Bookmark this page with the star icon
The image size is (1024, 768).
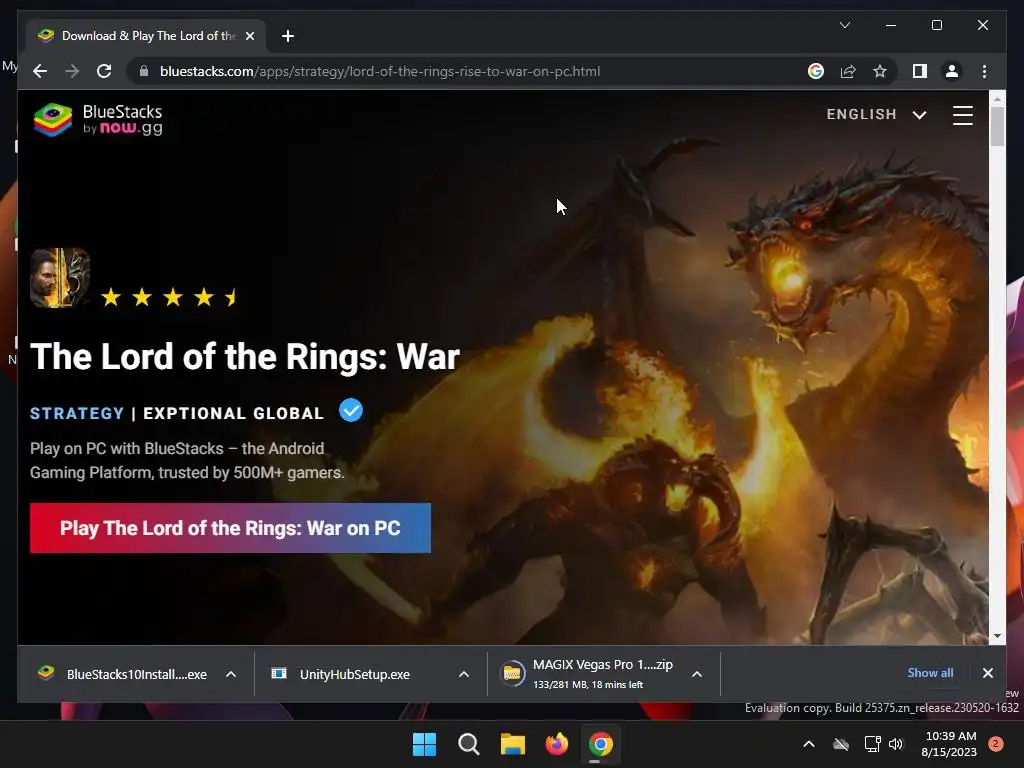tap(880, 71)
